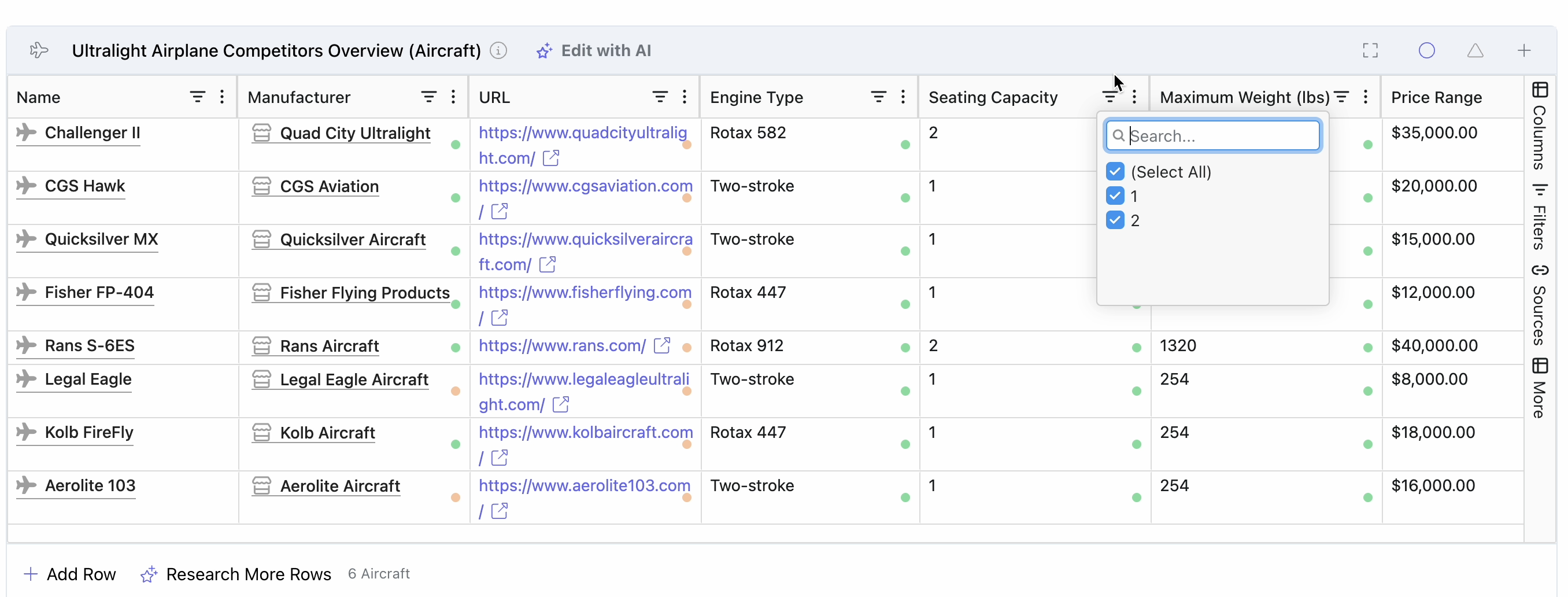
Task: Uncheck seating capacity value 2
Action: (x=1115, y=220)
